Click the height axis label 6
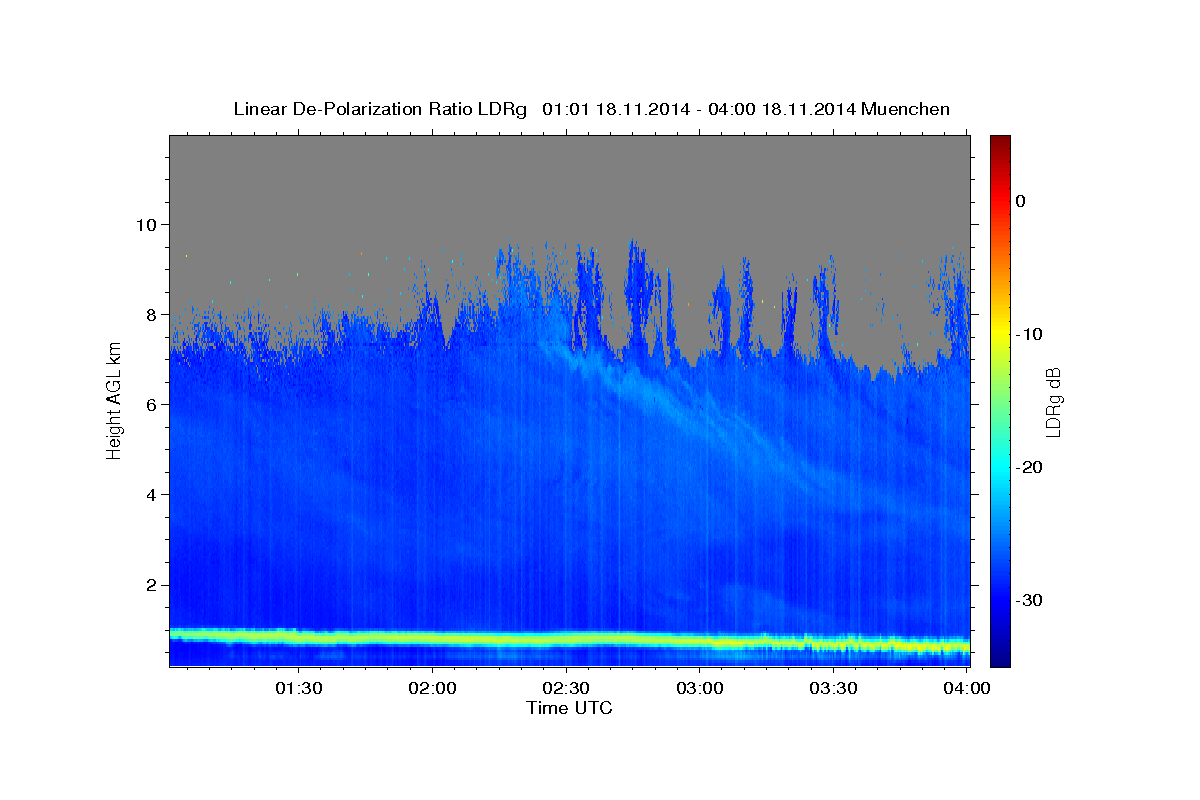Image resolution: width=1200 pixels, height=800 pixels. pyautogui.click(x=154, y=404)
